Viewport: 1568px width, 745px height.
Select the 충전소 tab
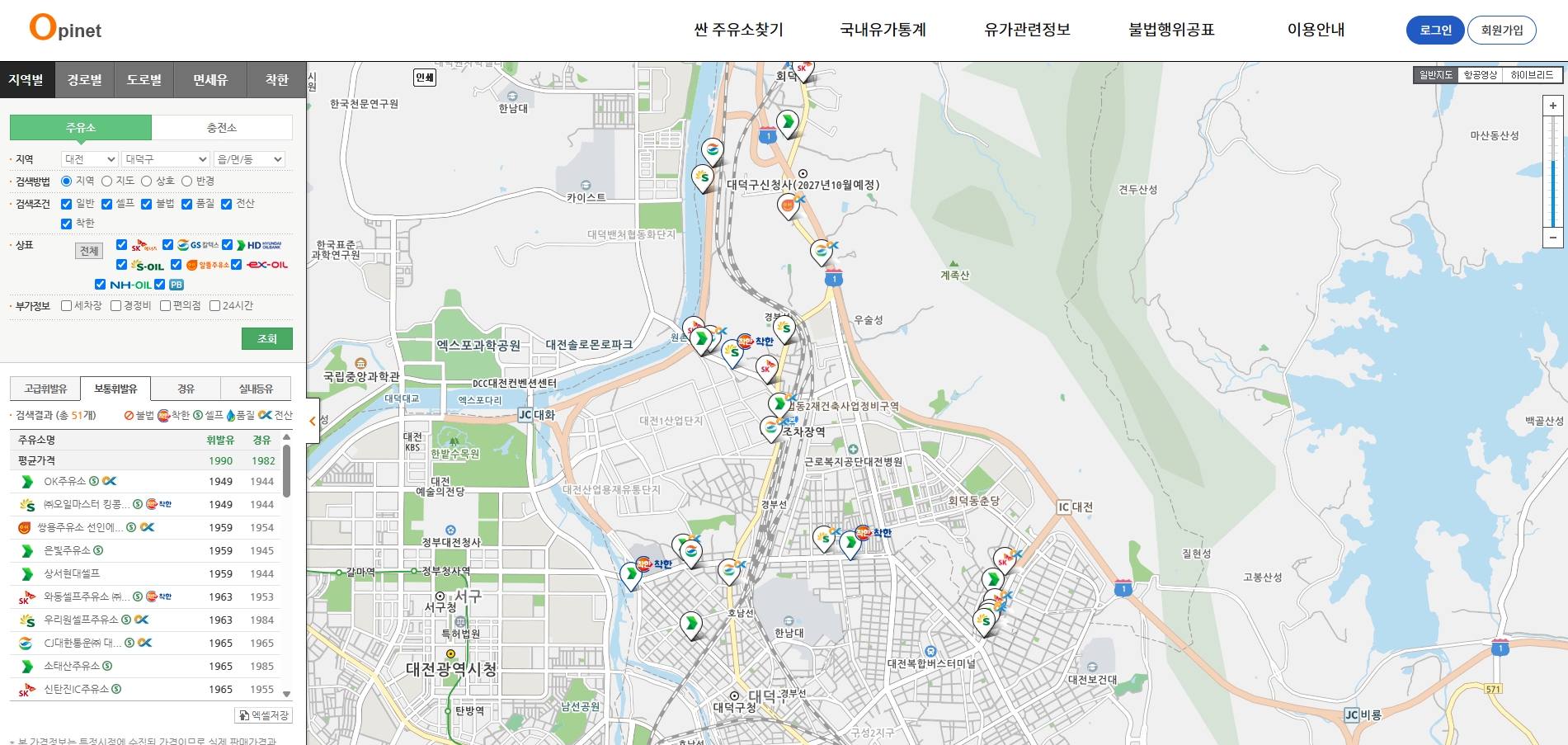coord(222,128)
